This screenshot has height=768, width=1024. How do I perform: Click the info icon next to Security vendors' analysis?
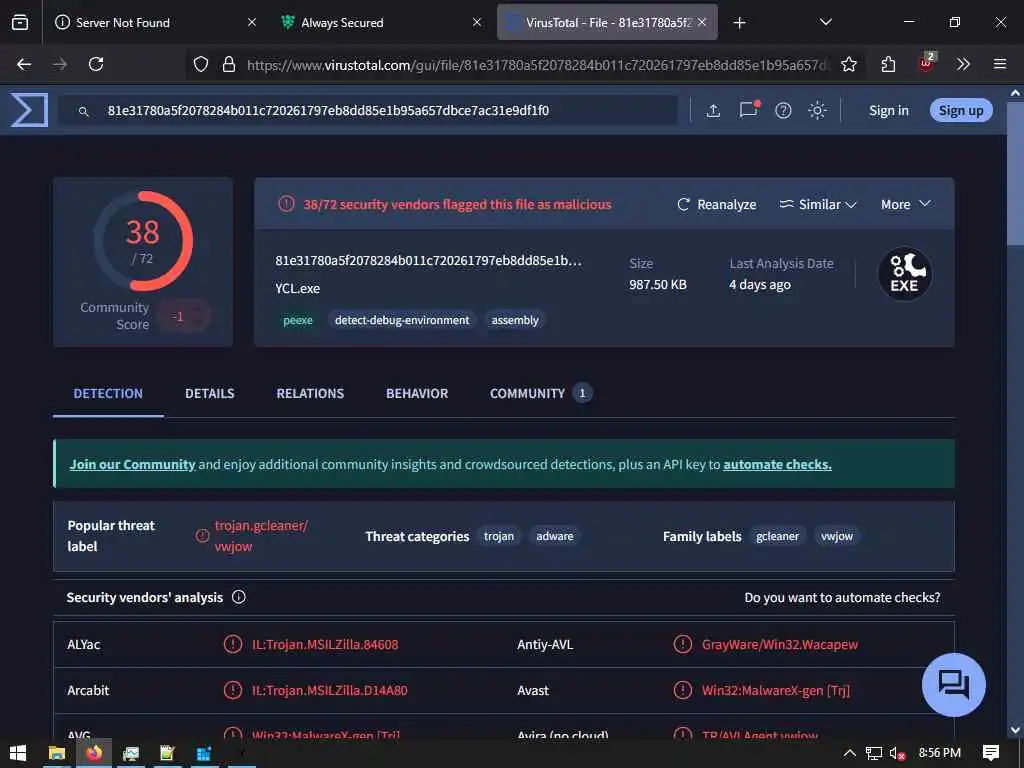click(239, 597)
